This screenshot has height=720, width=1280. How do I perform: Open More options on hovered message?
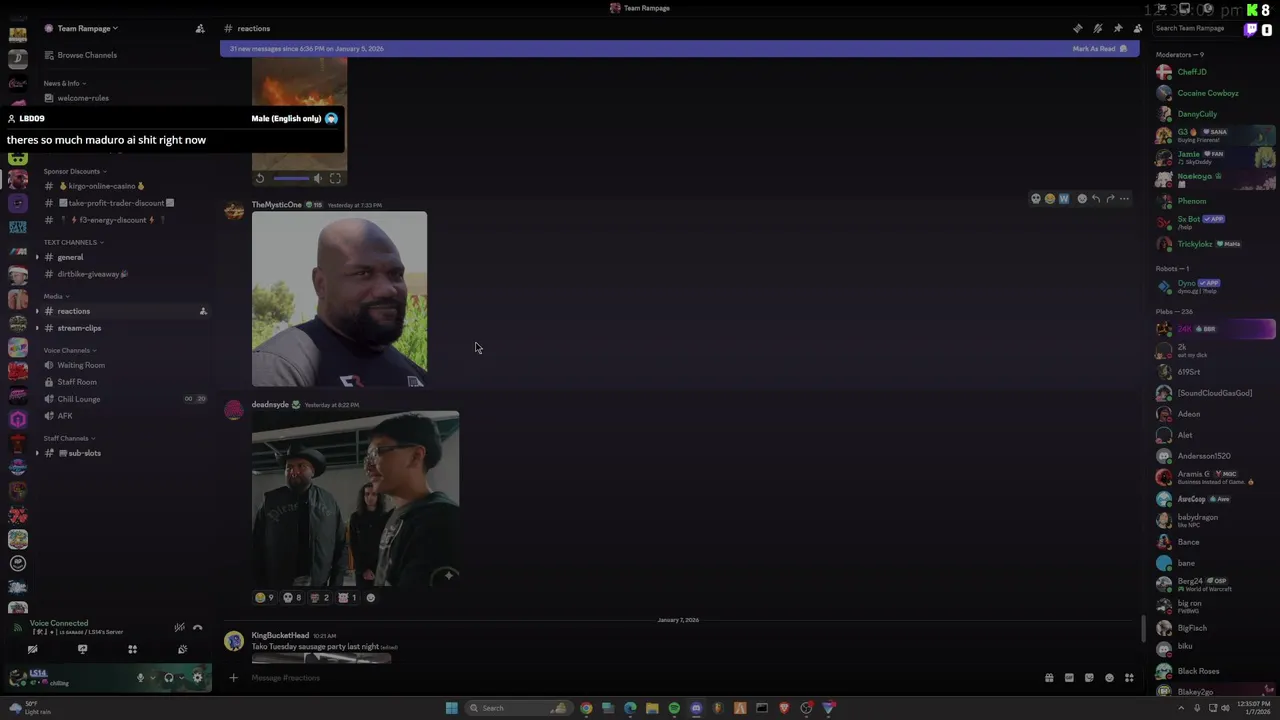pos(1124,199)
